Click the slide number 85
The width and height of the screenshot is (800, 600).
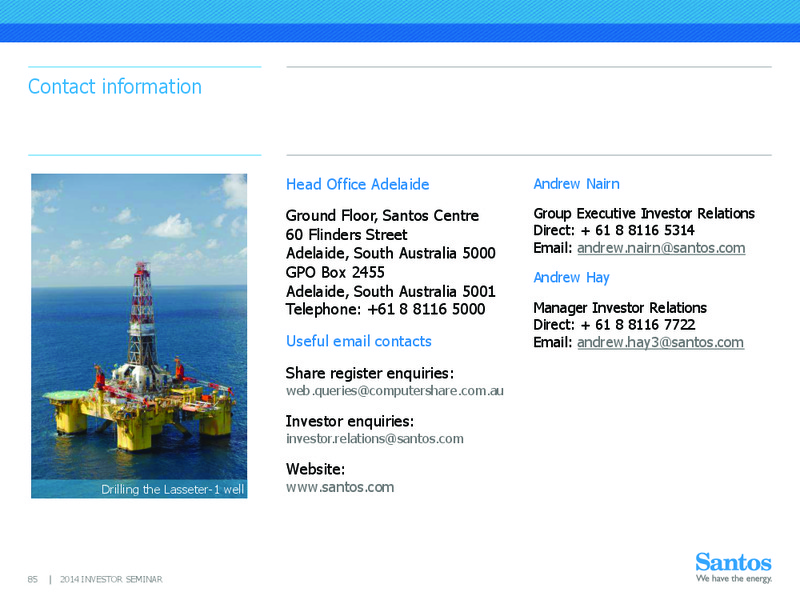pos(33,580)
